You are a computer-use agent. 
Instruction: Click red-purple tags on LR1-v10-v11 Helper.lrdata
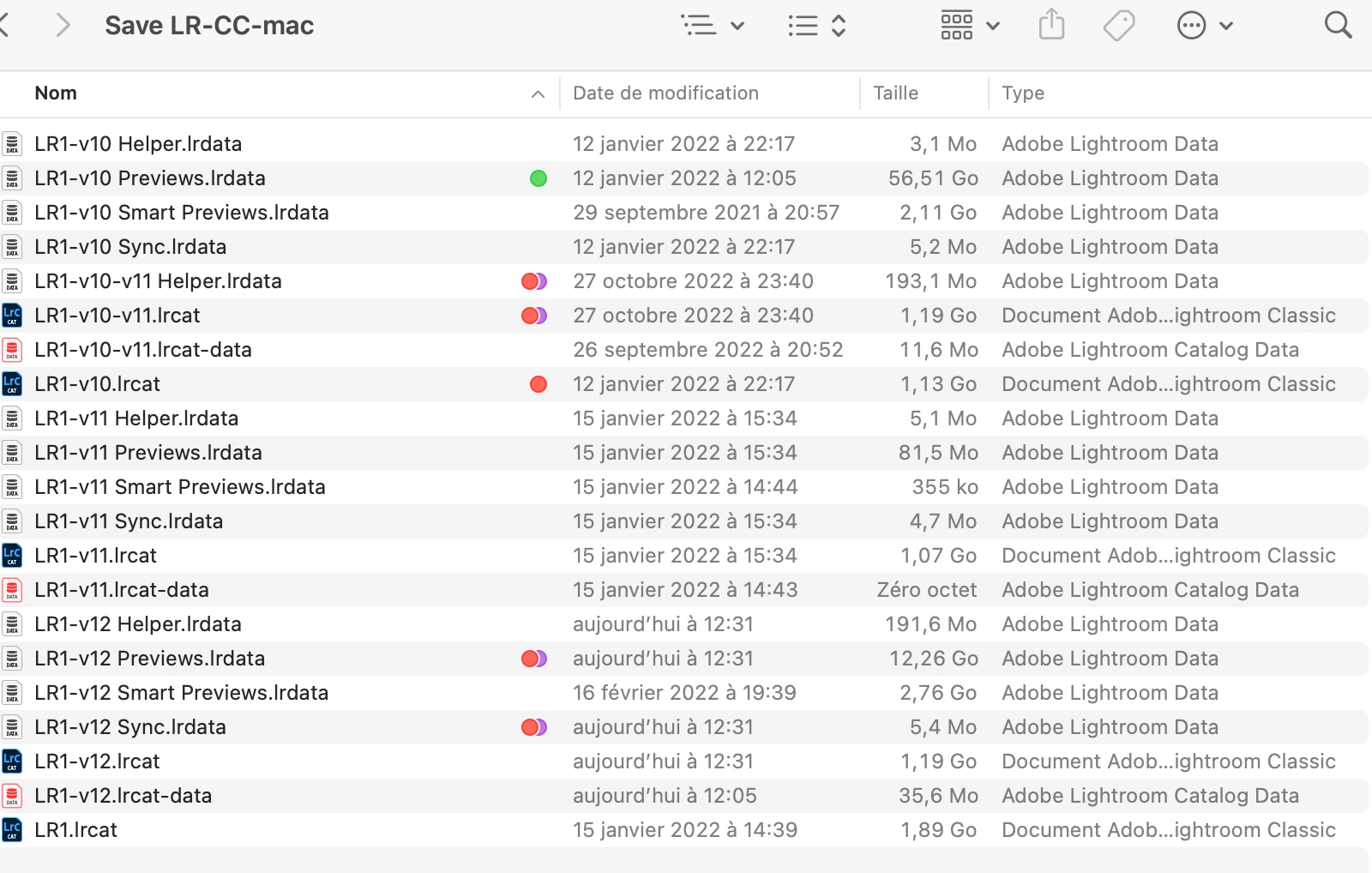534,281
